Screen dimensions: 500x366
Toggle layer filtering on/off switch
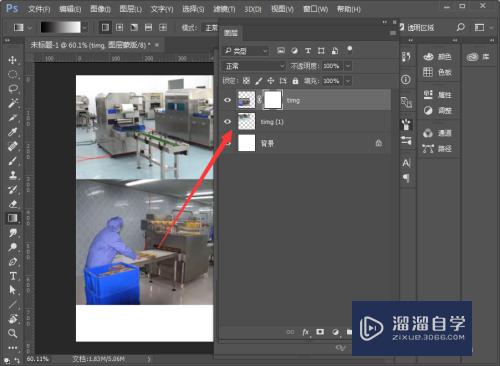[349, 50]
